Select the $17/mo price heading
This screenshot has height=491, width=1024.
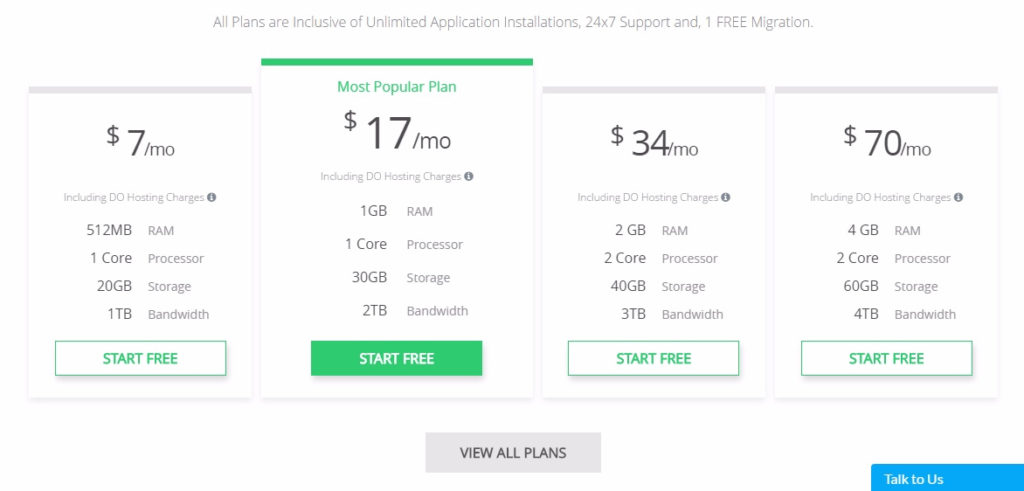click(x=397, y=131)
